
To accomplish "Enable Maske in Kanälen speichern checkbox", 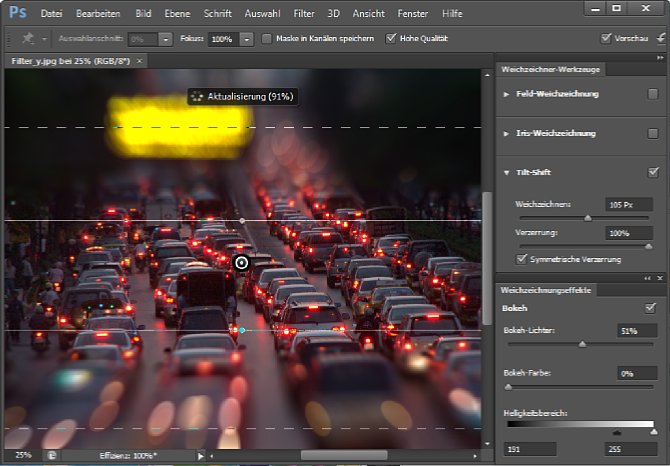I will [267, 38].
